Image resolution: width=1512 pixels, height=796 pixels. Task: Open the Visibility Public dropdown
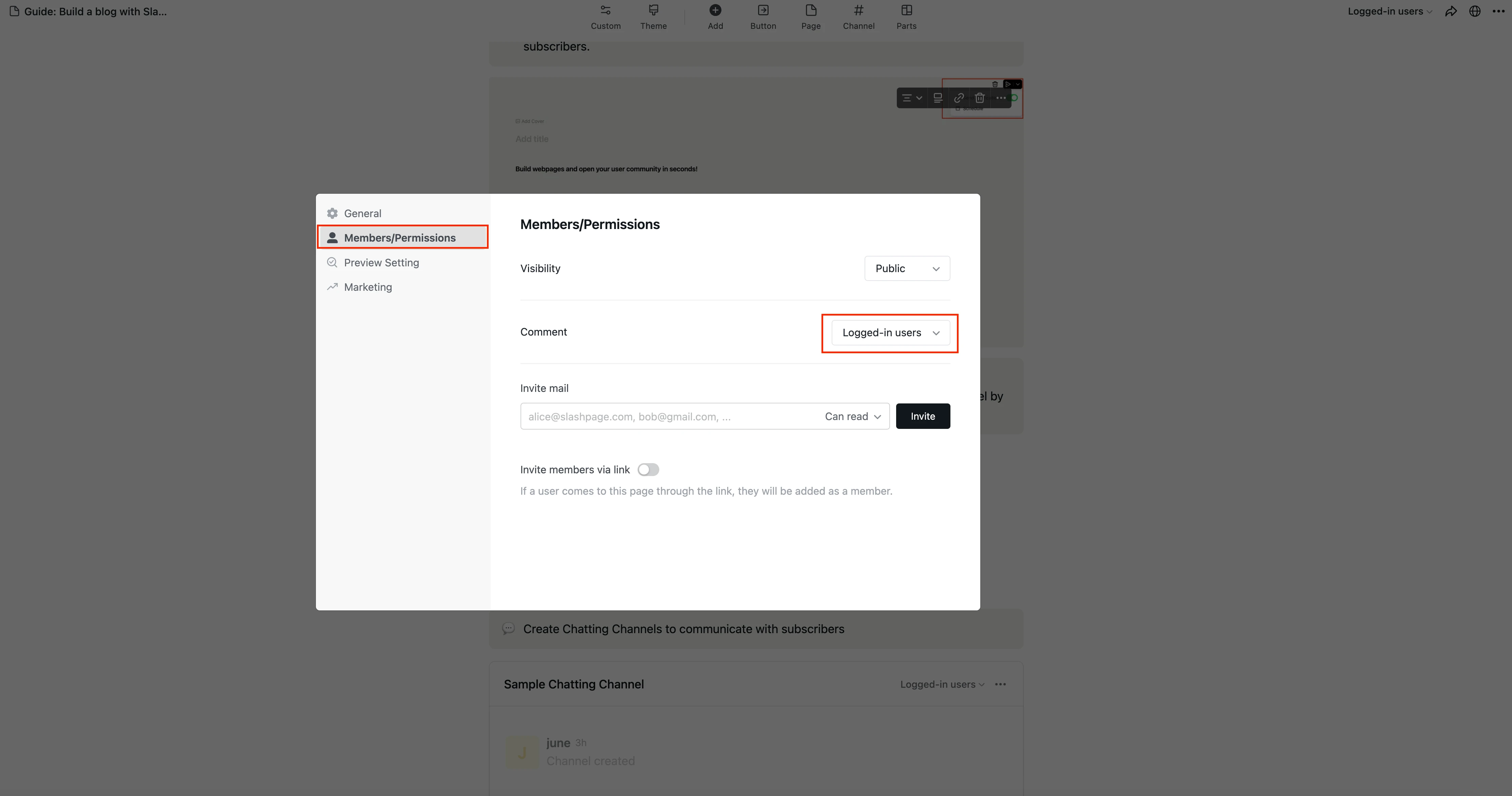(x=907, y=268)
